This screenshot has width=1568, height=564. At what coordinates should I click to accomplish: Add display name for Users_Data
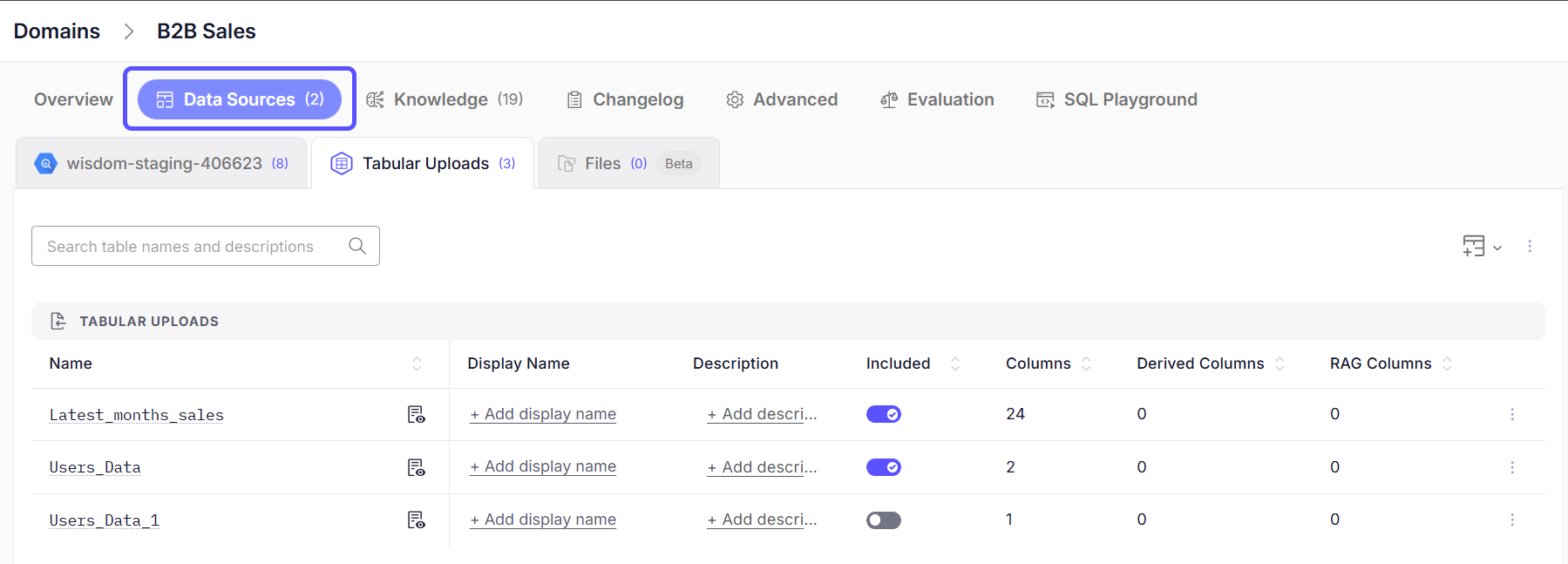point(543,466)
